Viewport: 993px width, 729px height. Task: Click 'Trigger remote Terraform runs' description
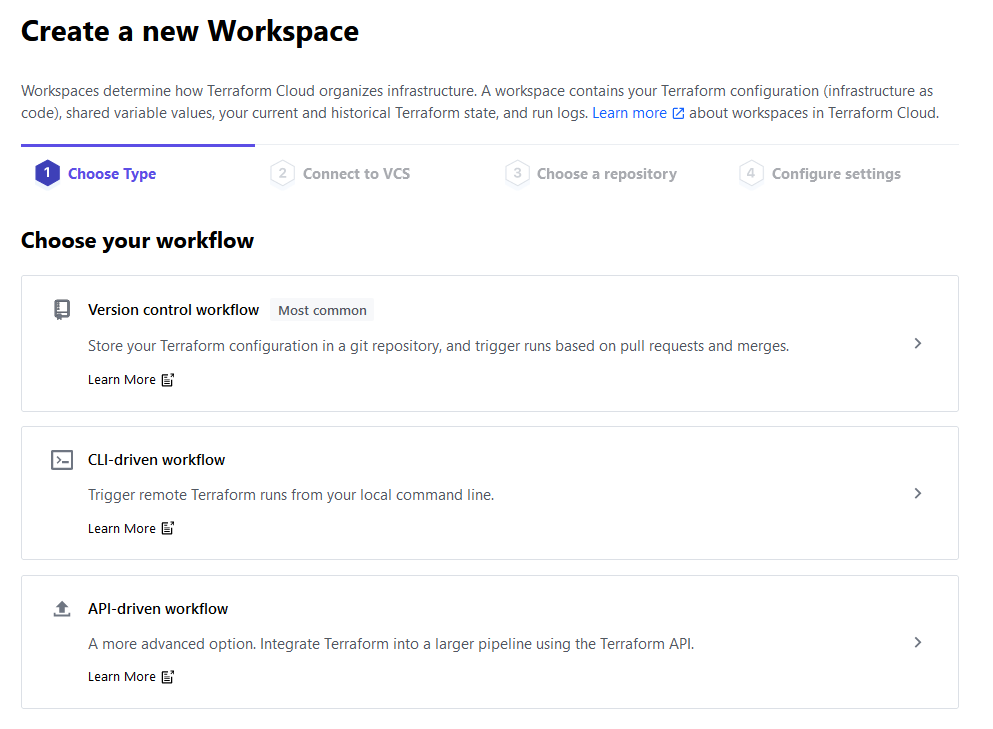coord(291,495)
